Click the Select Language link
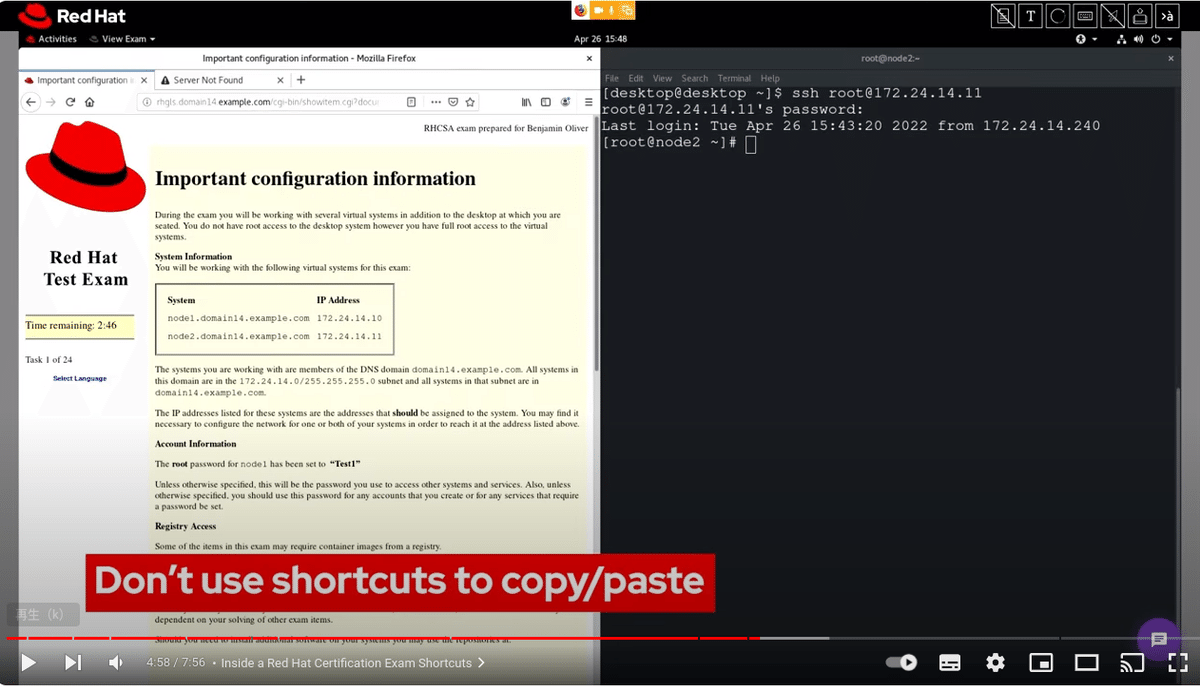1200x687 pixels. tap(79, 378)
